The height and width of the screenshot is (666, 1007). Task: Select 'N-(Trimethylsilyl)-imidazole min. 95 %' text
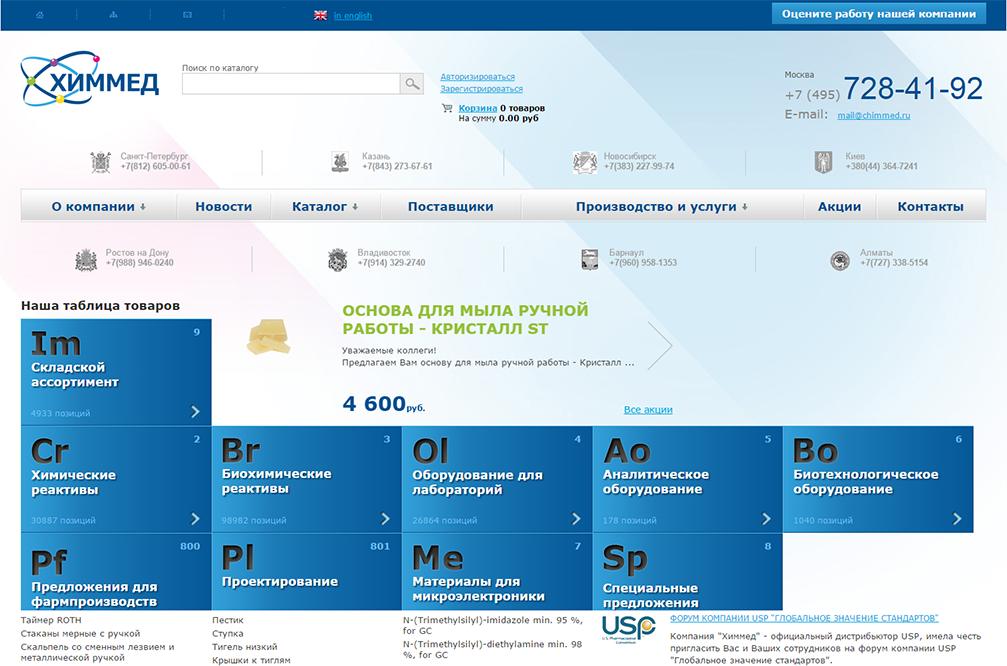pos(493,625)
